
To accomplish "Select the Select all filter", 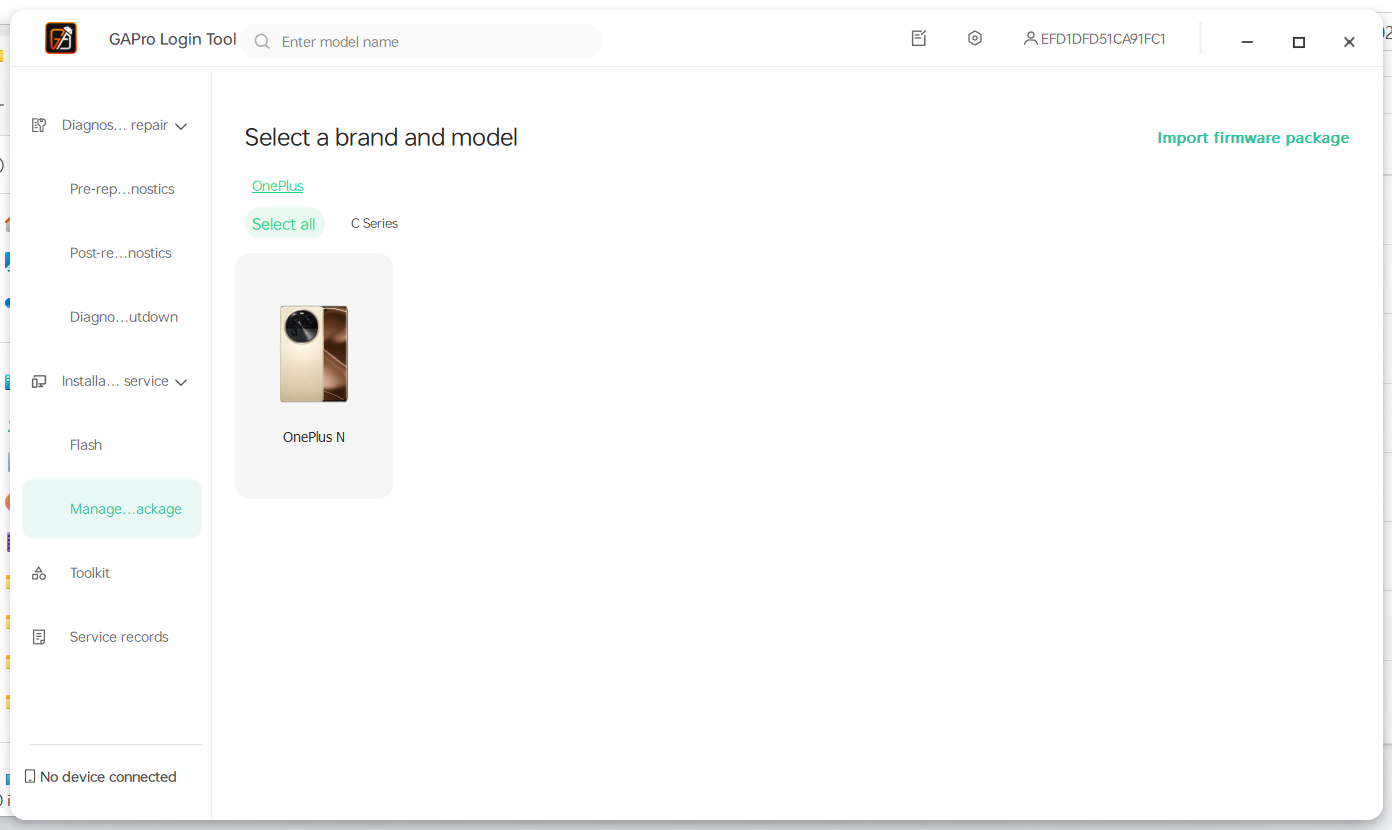I will tap(284, 224).
